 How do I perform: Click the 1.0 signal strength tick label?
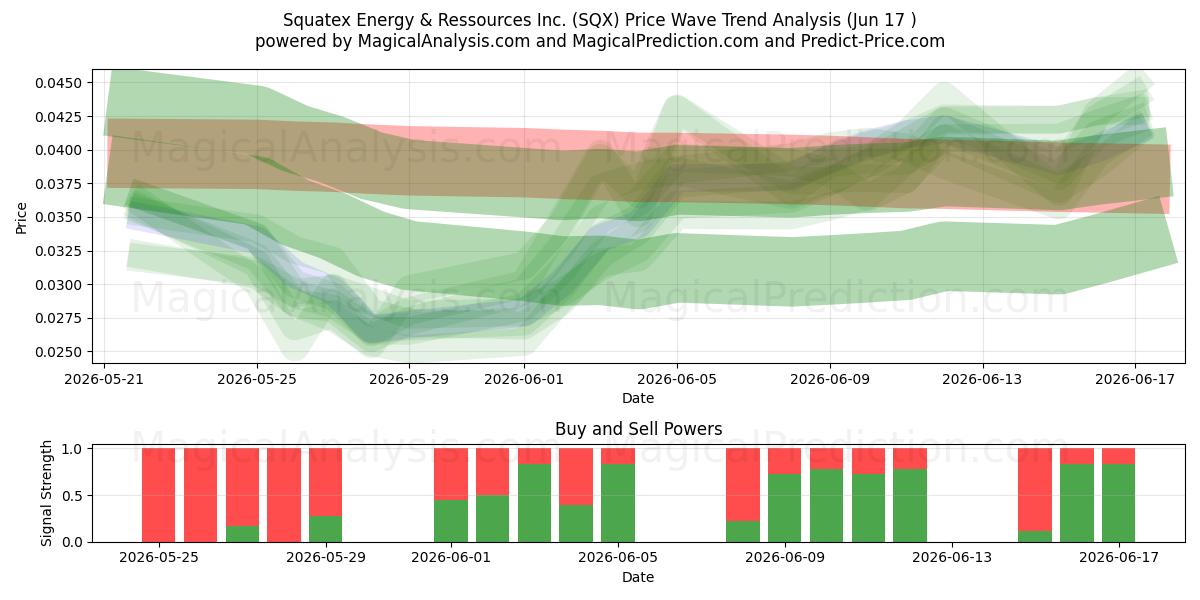click(x=75, y=449)
